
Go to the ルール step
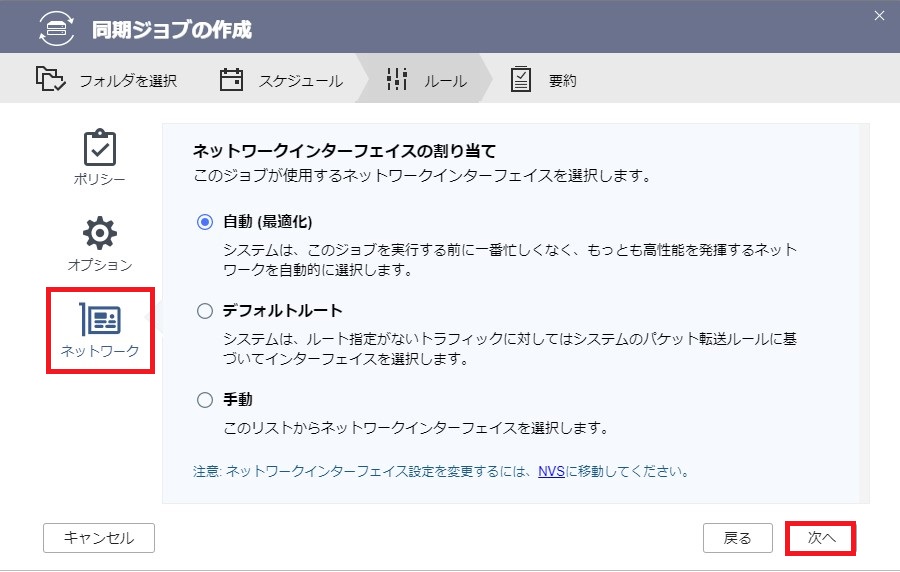coord(426,80)
